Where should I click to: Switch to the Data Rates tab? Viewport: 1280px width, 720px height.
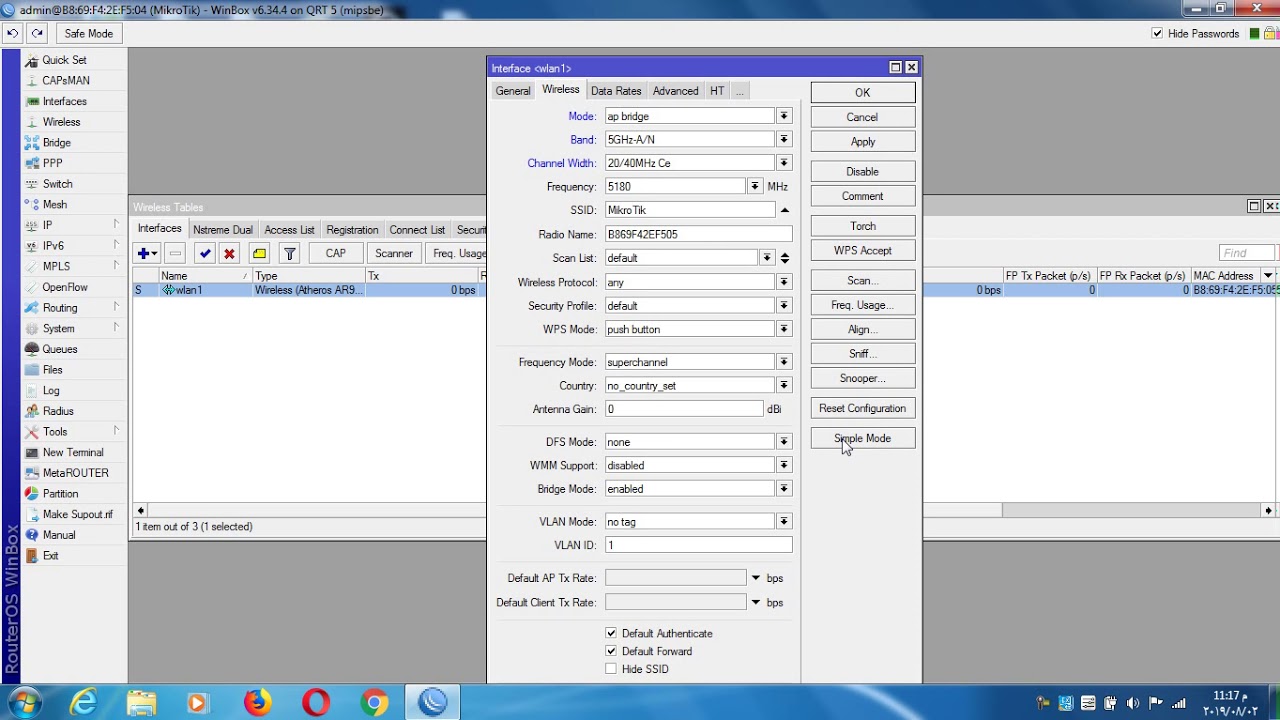tap(616, 91)
